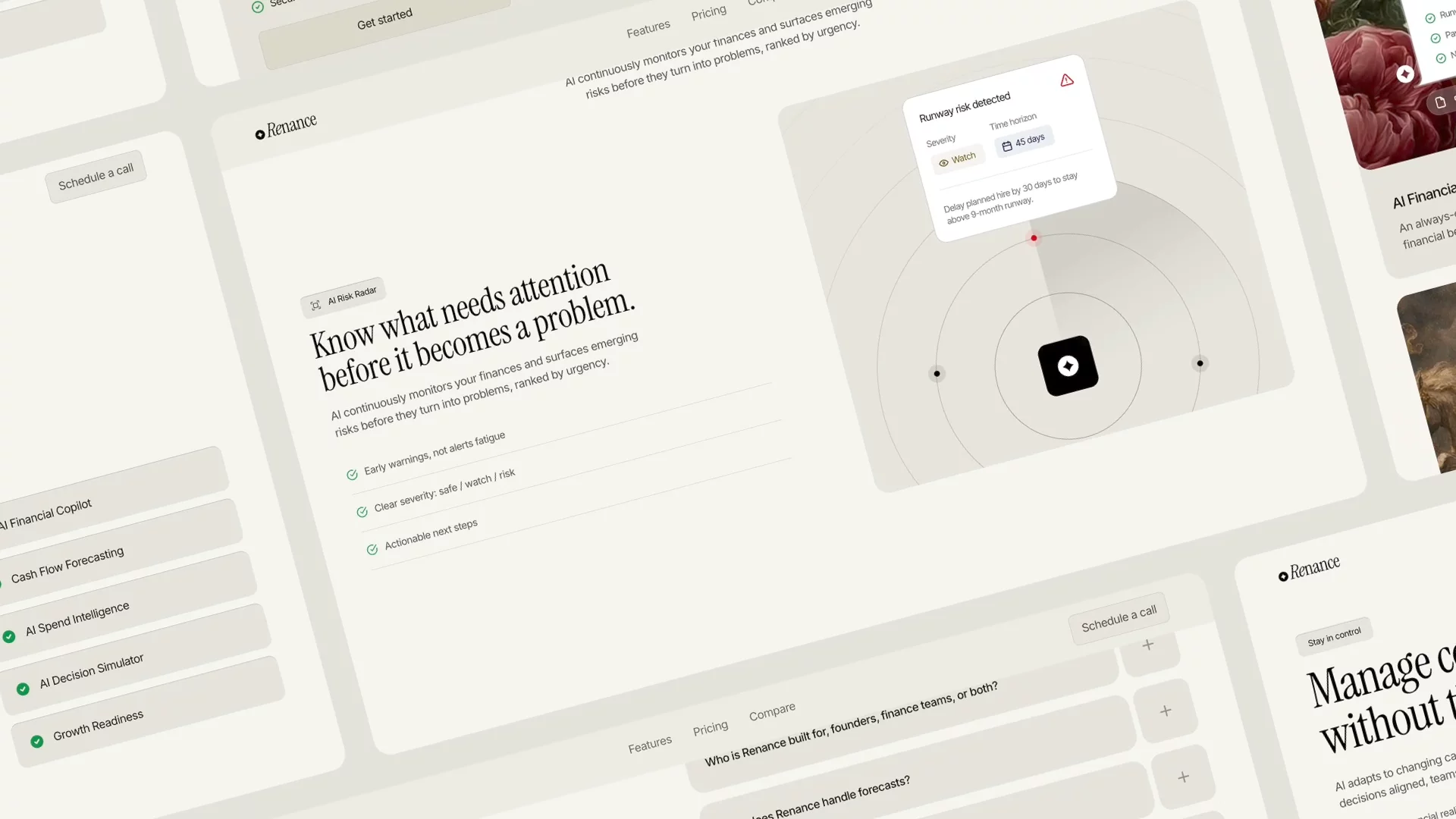Open Compare in the lower navigation bar

772,711
